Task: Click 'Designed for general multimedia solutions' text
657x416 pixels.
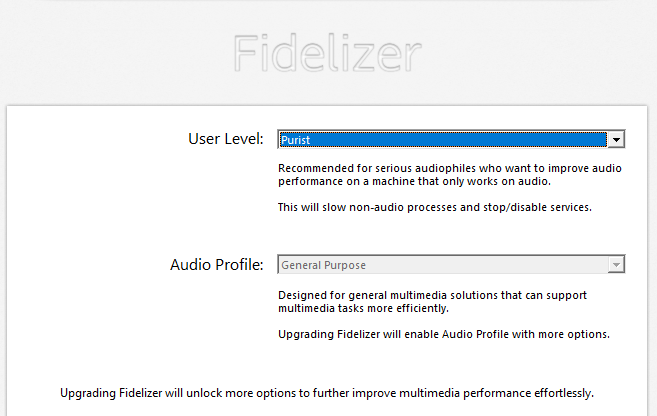Action: 432,295
